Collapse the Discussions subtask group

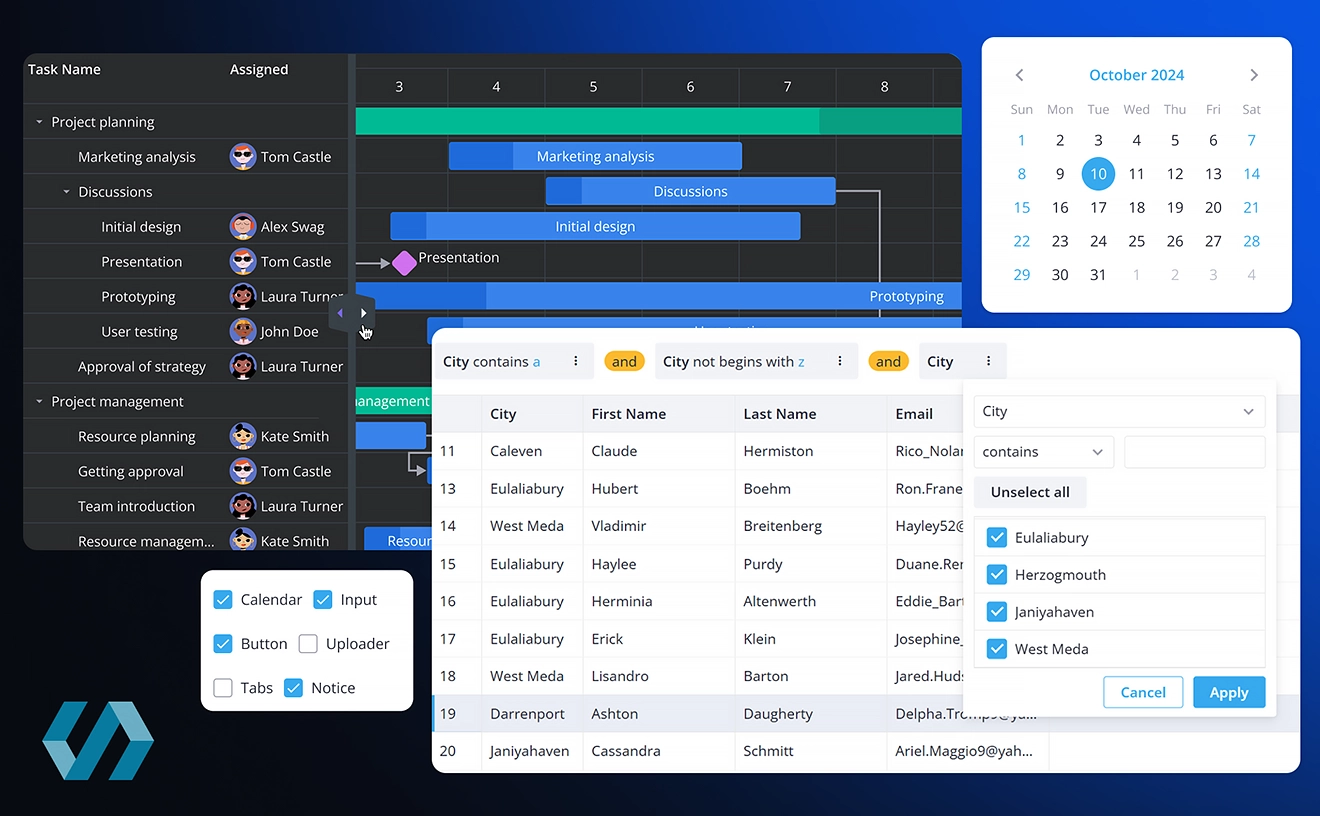coord(67,192)
